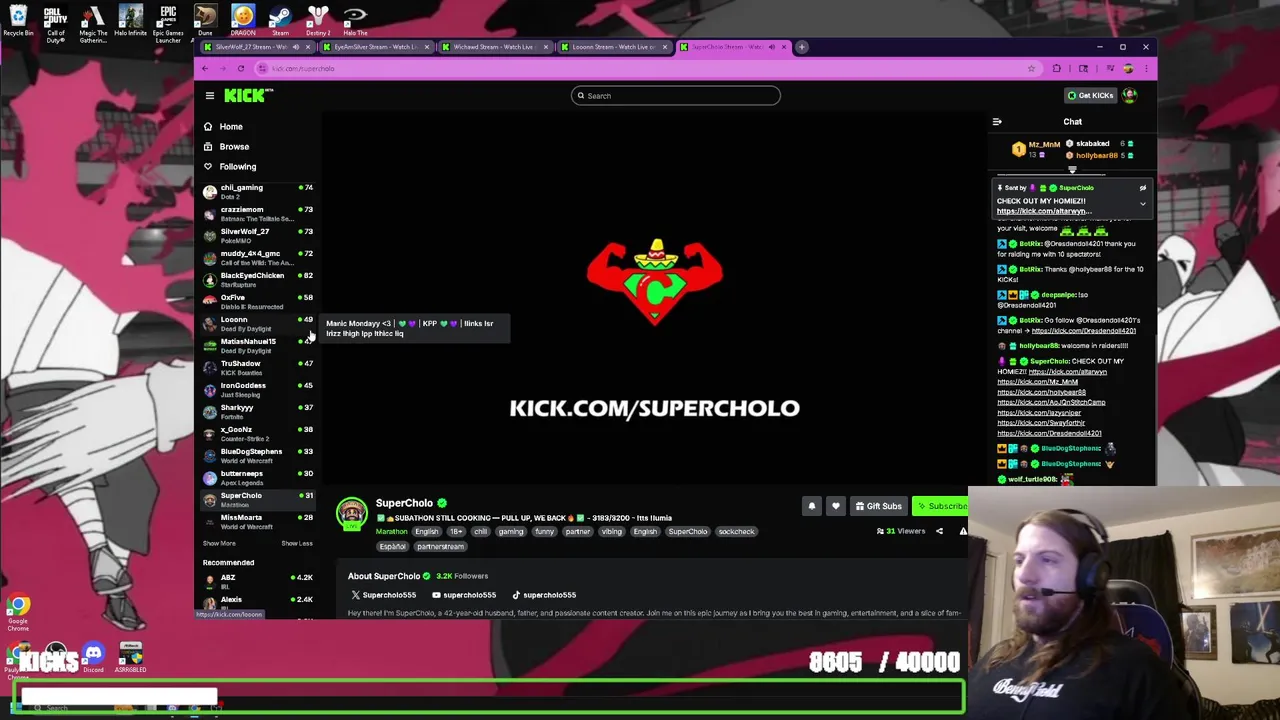Click the Gift Subs button
This screenshot has height=720, width=1280.
[878, 506]
